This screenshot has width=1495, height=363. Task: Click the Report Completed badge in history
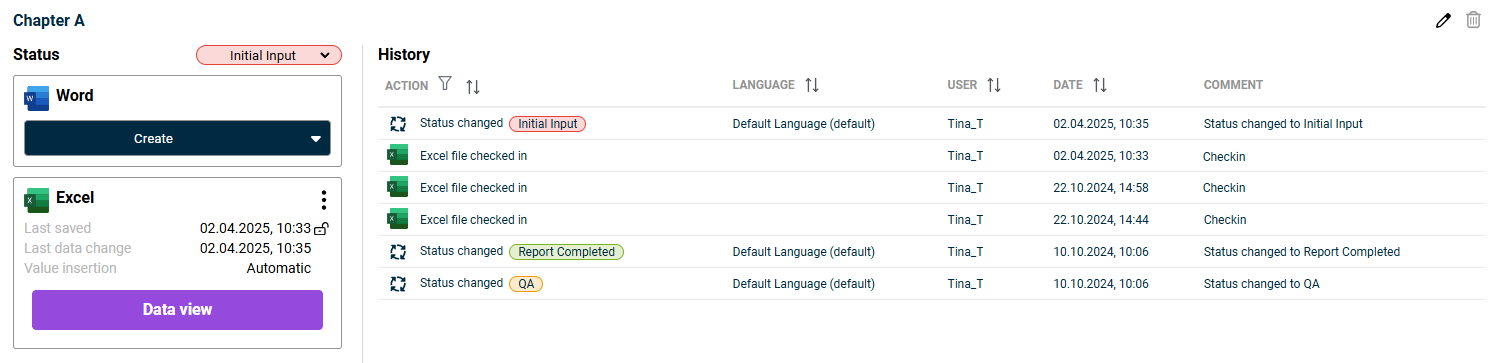pyautogui.click(x=567, y=252)
